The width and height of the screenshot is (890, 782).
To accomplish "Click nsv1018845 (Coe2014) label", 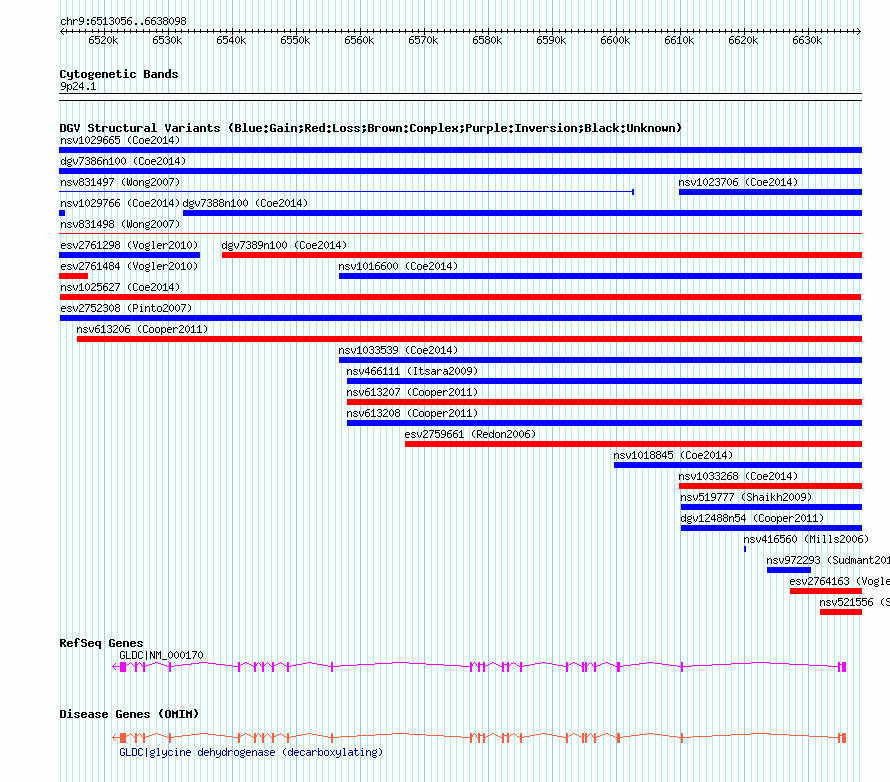I will pyautogui.click(x=673, y=455).
